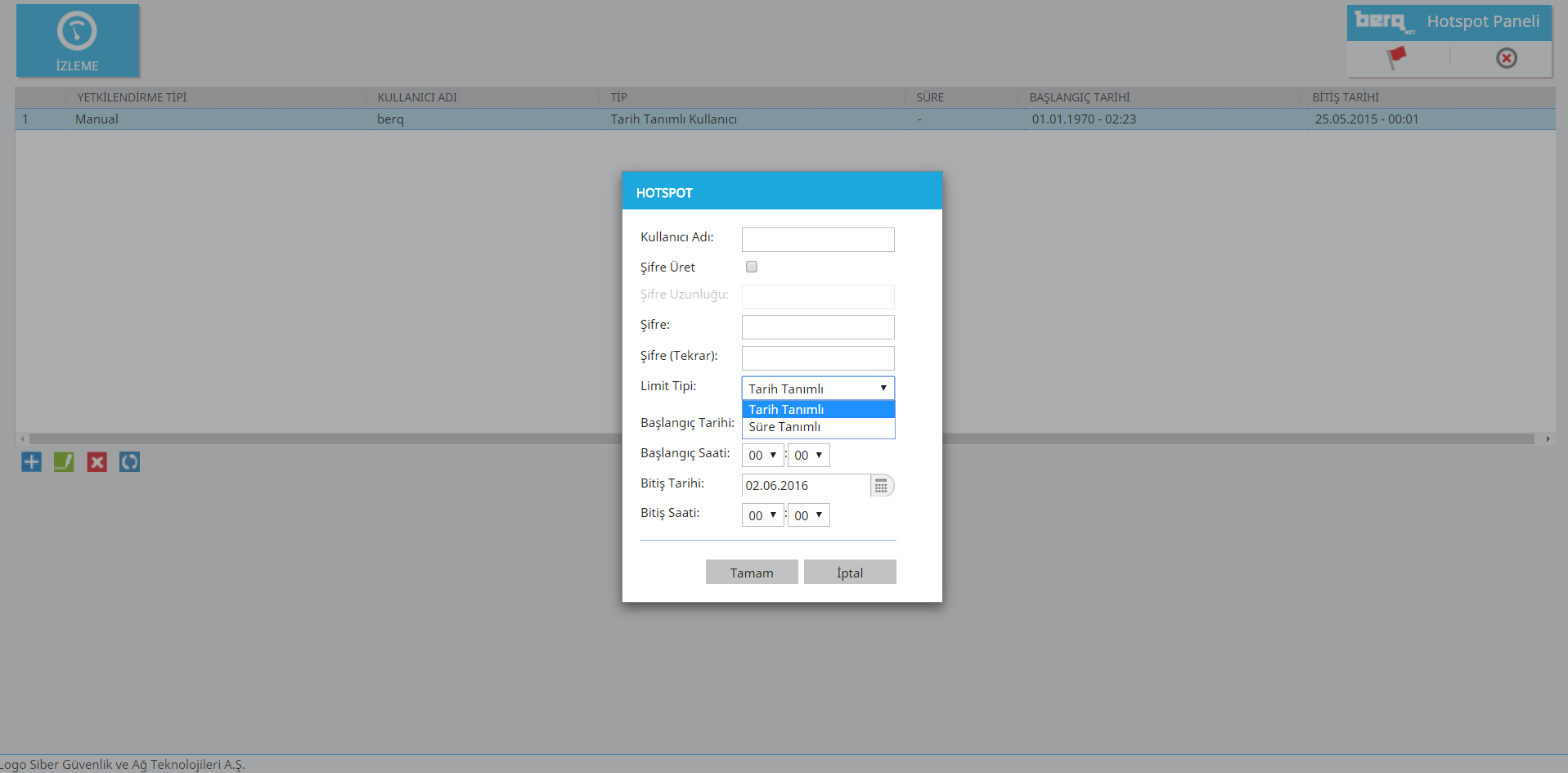Click the '01.01.1970 - 02:23' cell
This screenshot has width=1568, height=773.
pyautogui.click(x=1084, y=119)
